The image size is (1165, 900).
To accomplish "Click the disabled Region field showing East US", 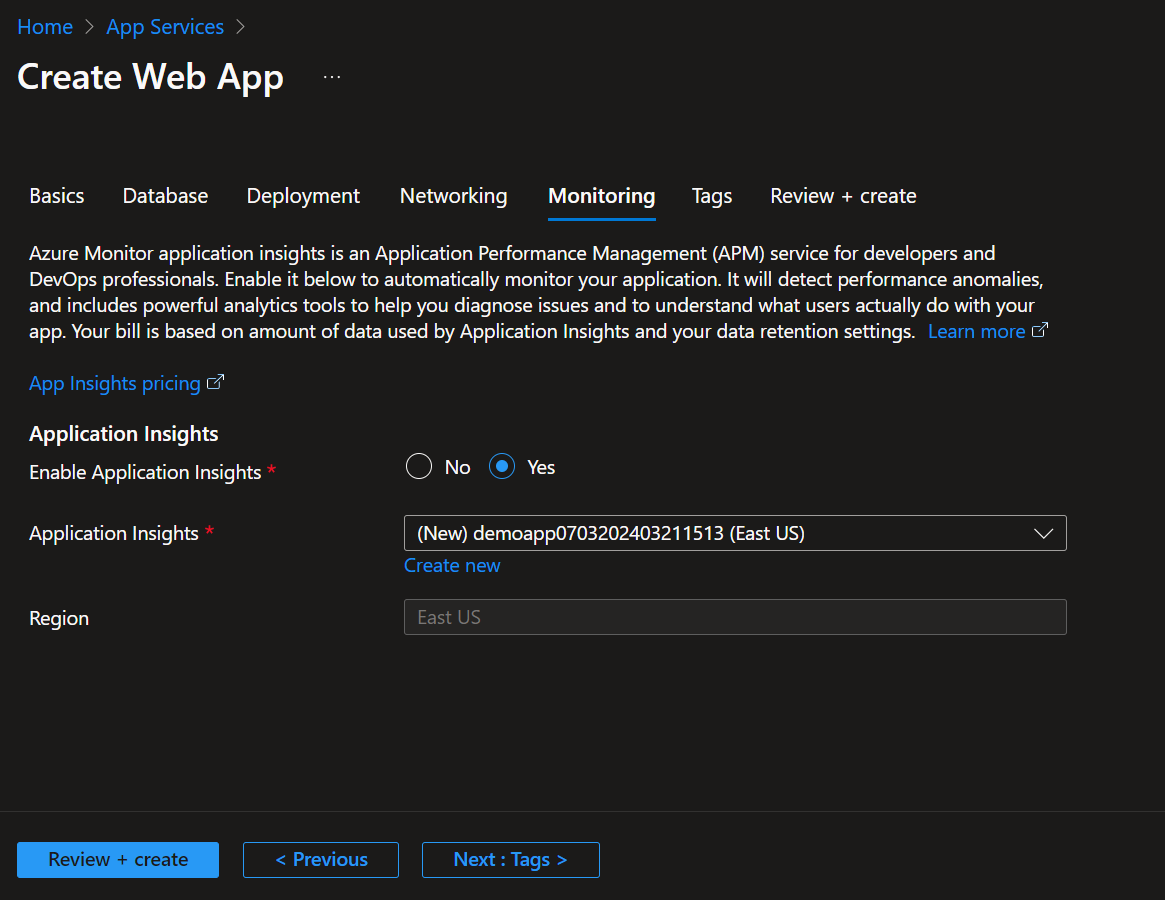I will 735,617.
